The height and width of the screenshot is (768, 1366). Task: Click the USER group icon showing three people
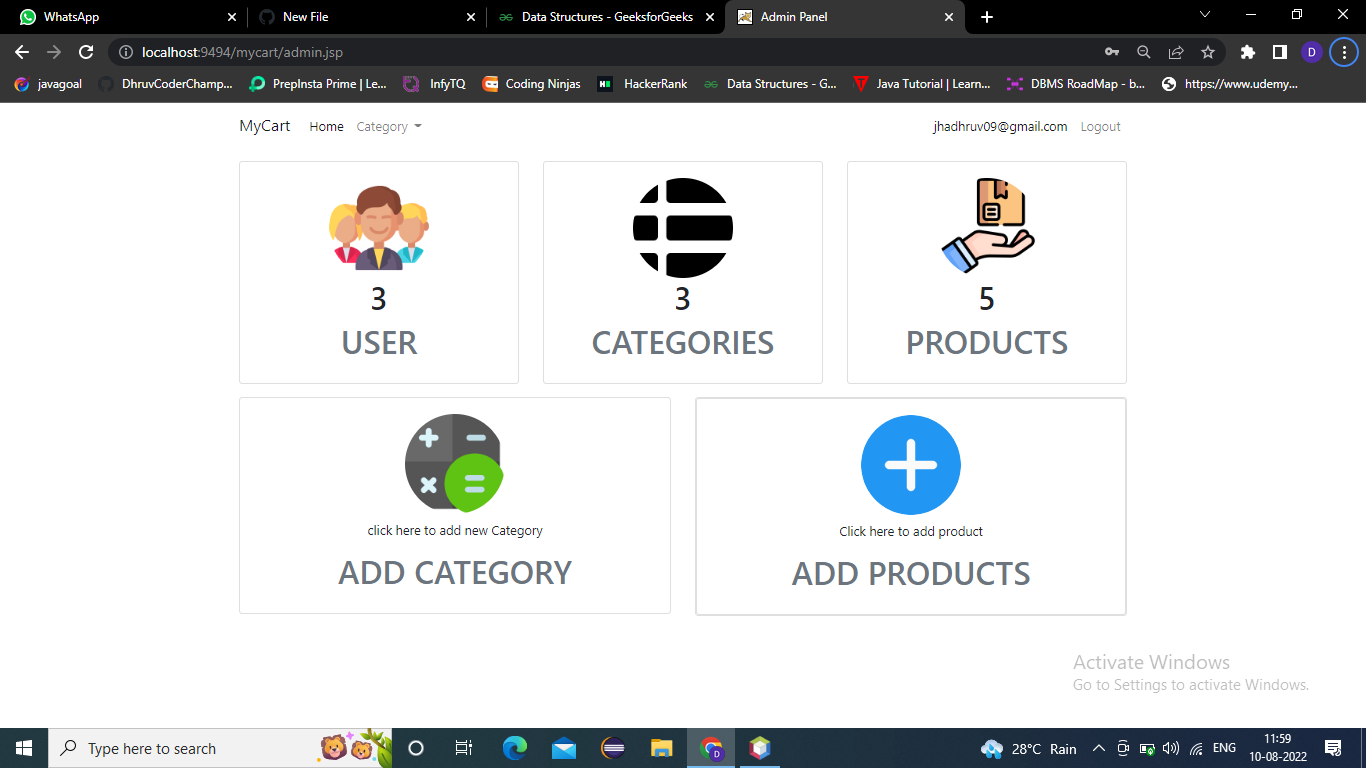coord(378,228)
